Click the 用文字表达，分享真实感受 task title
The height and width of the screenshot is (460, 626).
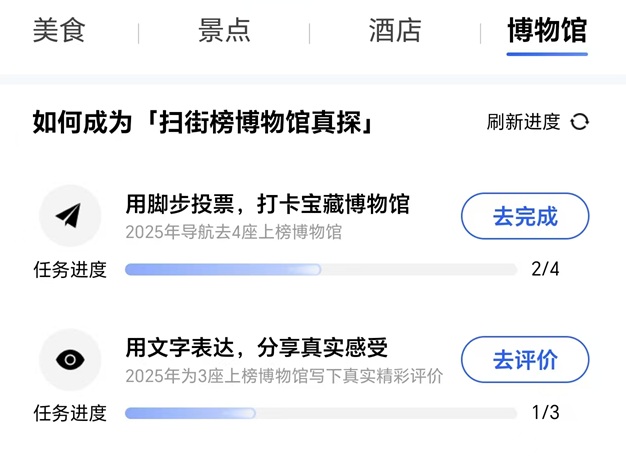pos(256,348)
